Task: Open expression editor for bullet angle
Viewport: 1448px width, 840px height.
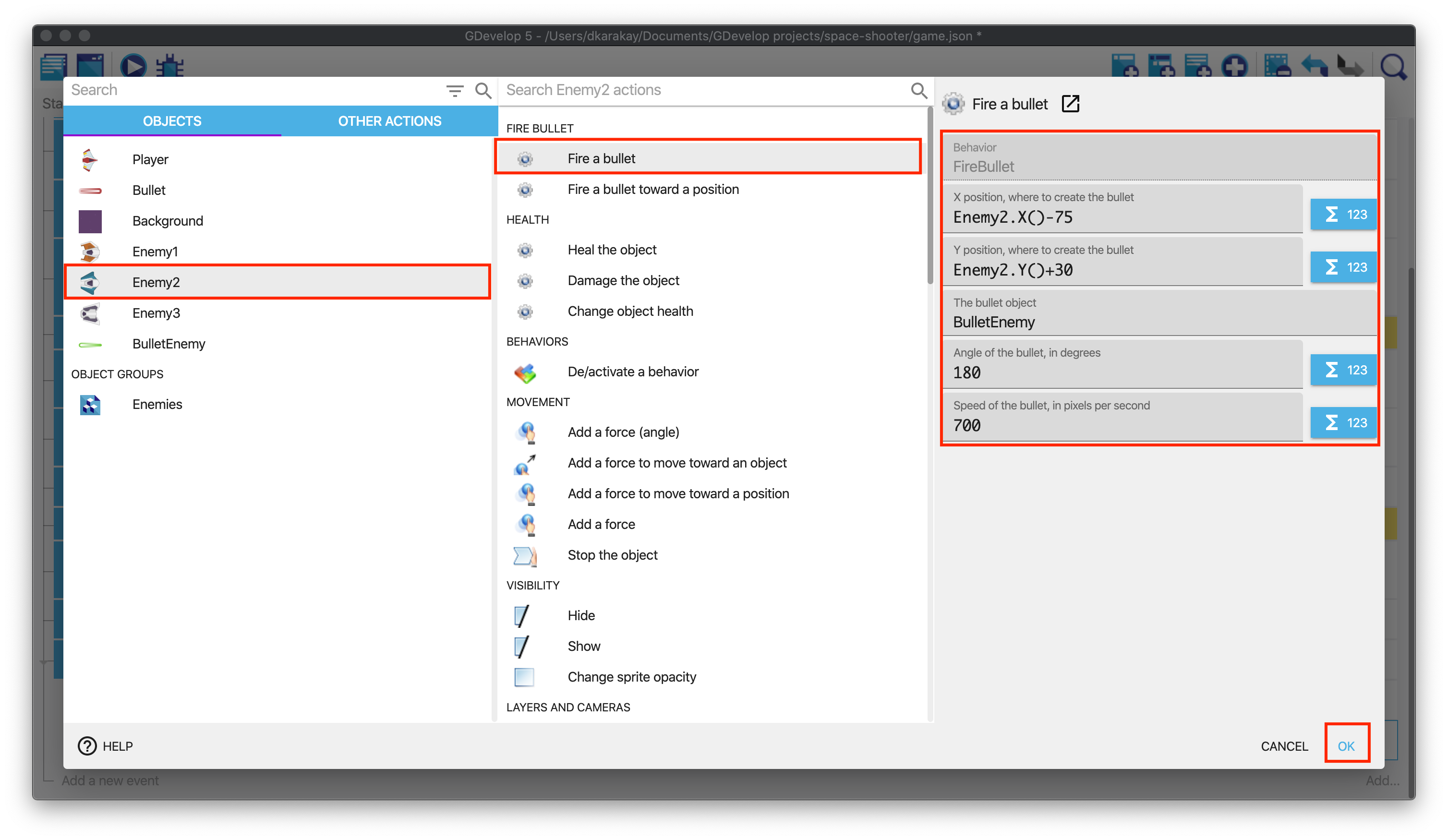Action: (x=1343, y=370)
